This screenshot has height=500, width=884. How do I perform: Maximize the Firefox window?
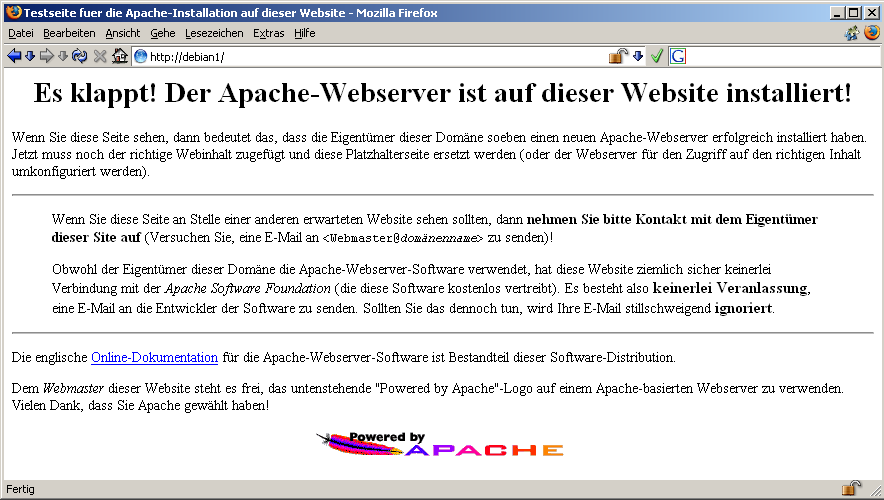854,12
